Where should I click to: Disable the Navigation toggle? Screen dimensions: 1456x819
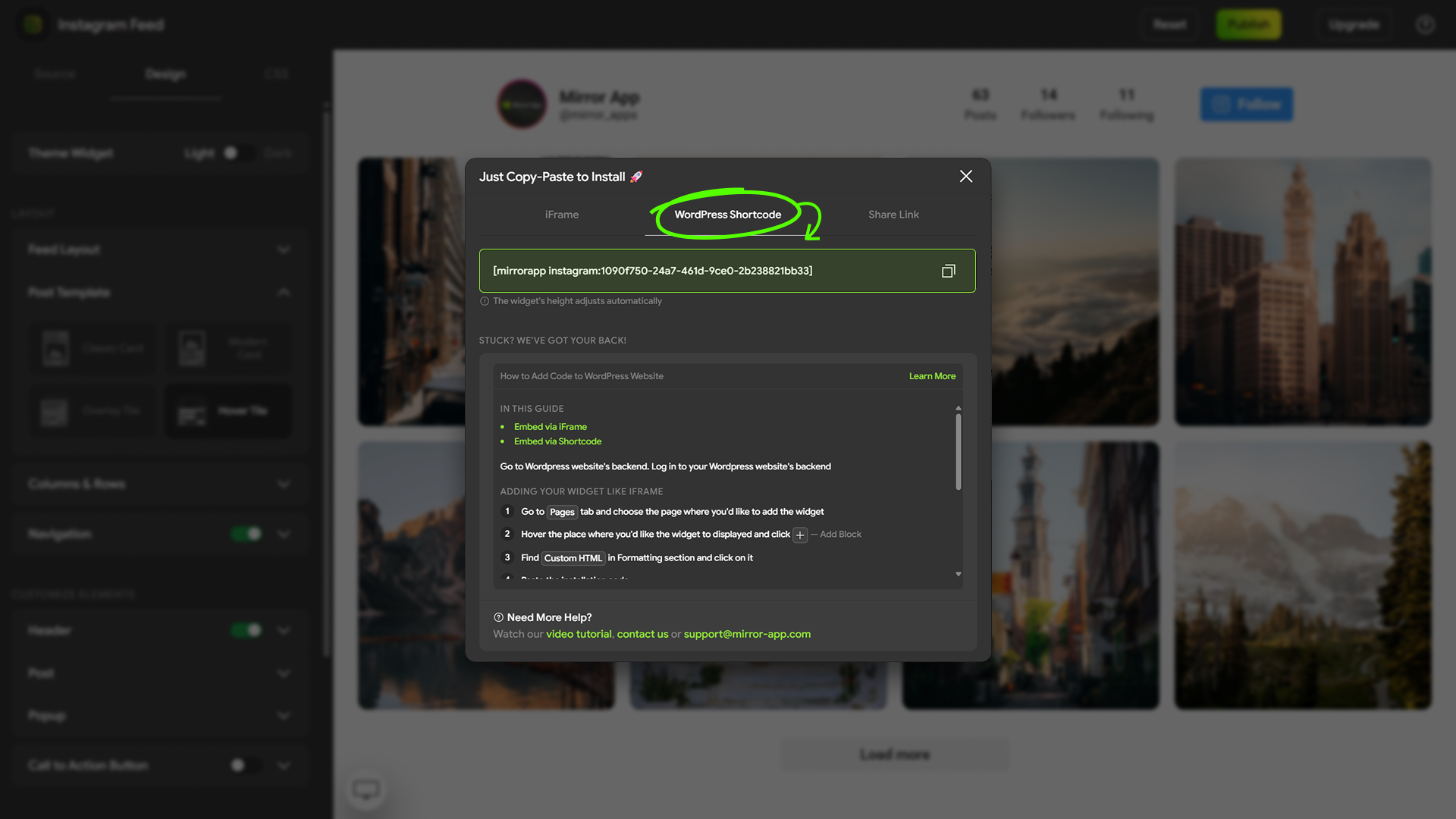pyautogui.click(x=246, y=535)
